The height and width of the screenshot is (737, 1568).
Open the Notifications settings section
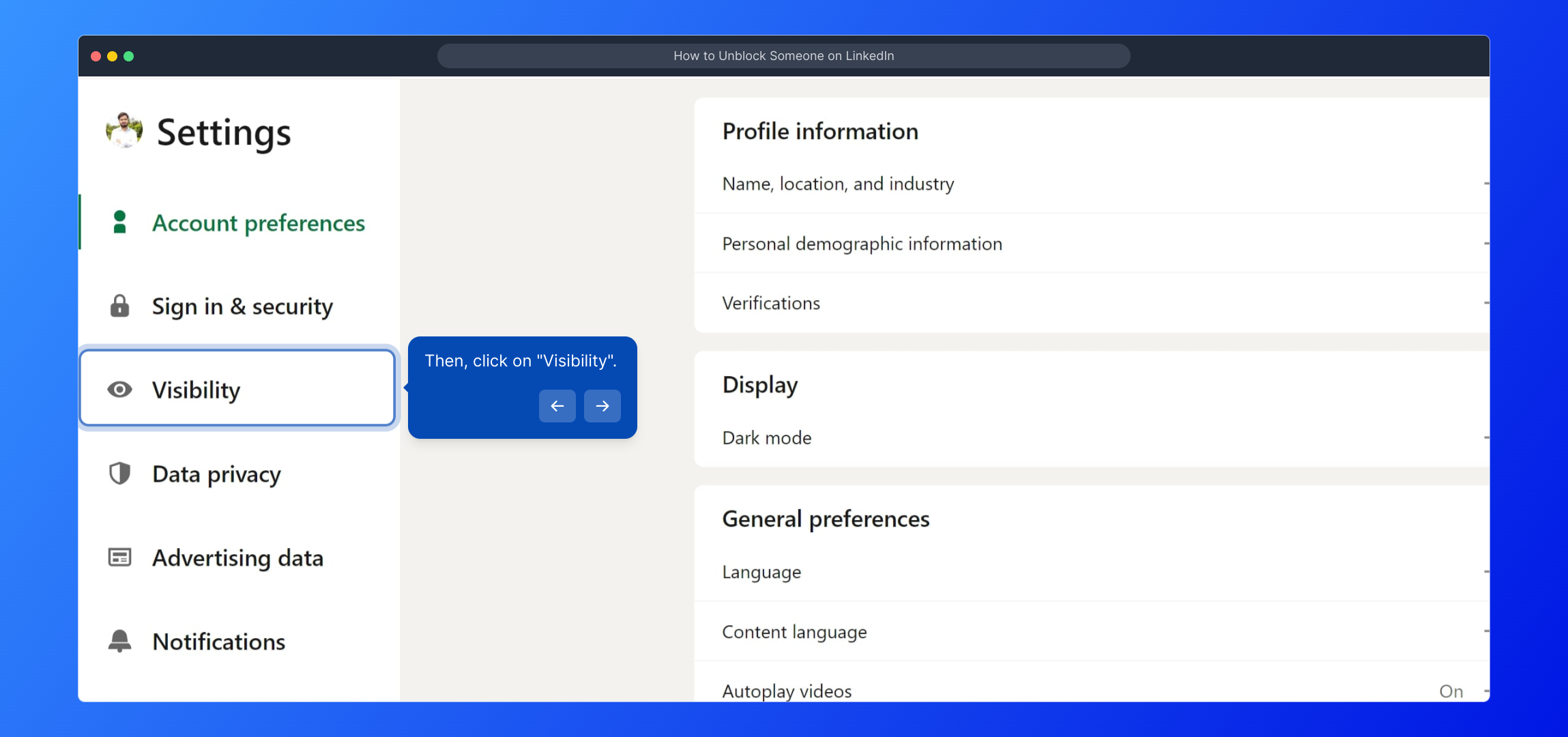[218, 641]
